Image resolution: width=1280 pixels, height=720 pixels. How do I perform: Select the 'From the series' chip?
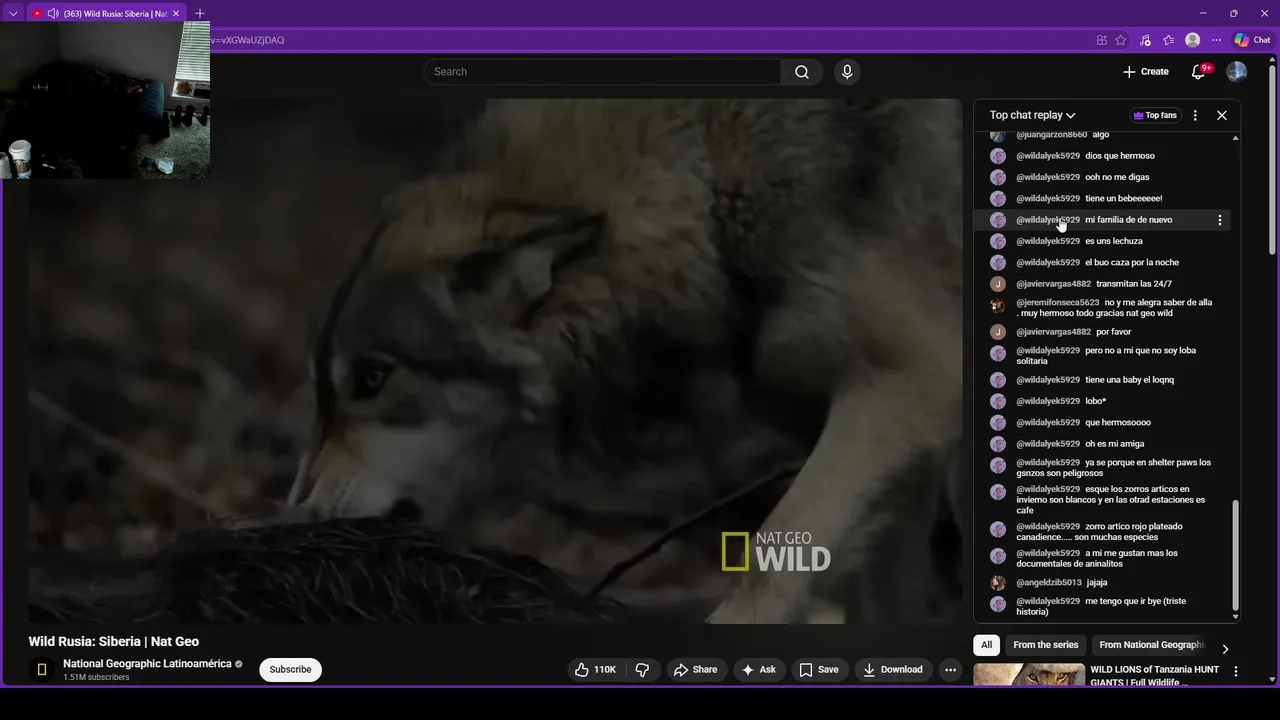(x=1045, y=645)
